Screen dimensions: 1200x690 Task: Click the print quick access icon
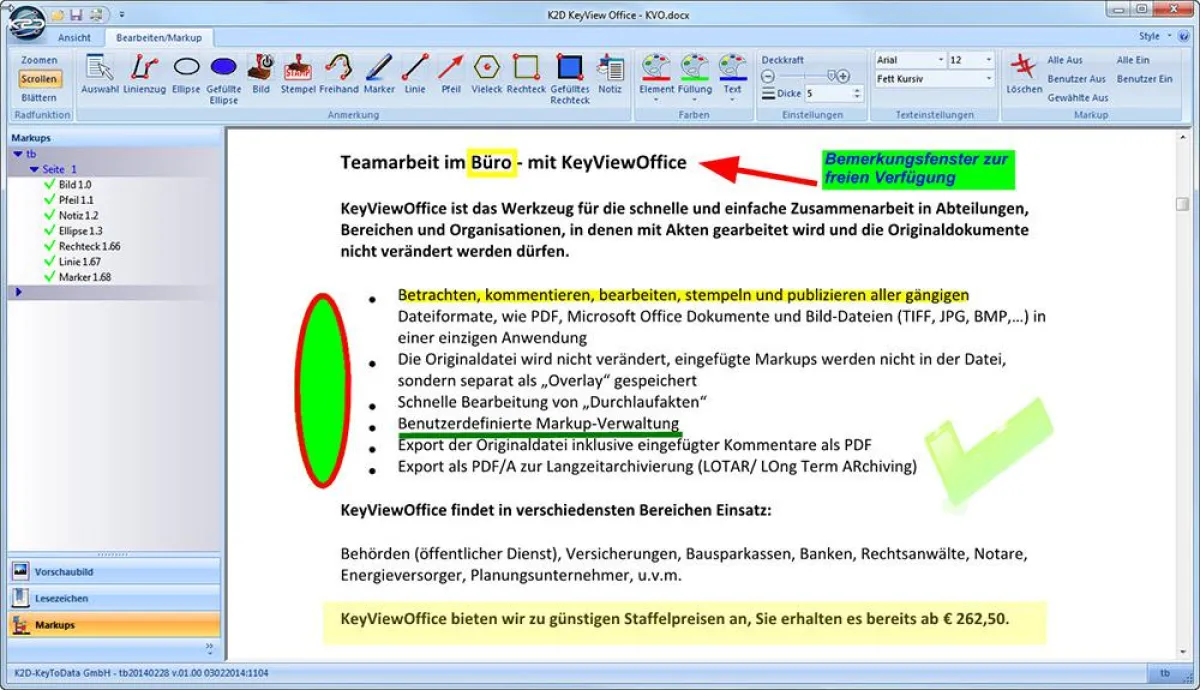[x=94, y=15]
